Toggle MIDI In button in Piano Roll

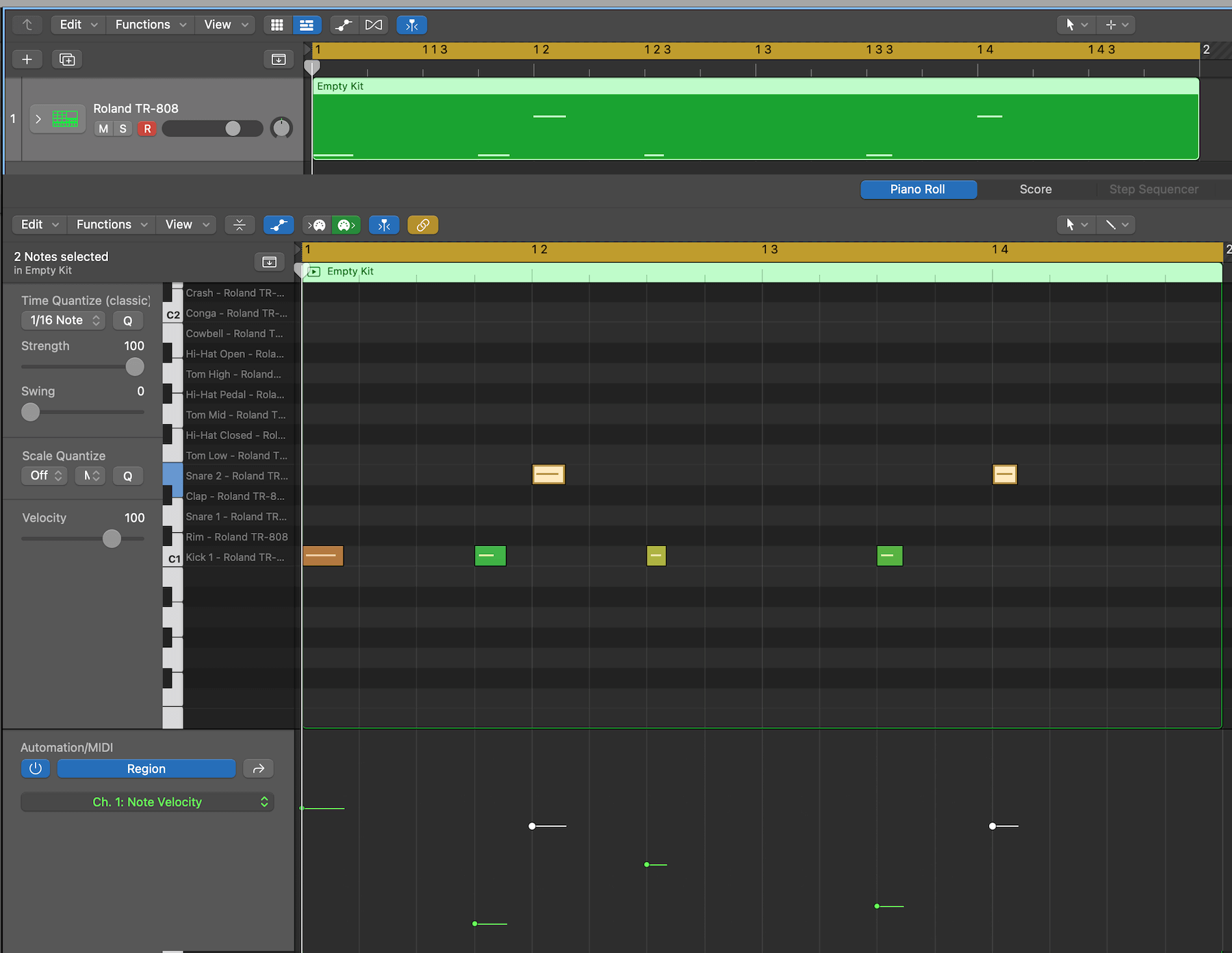[x=317, y=224]
